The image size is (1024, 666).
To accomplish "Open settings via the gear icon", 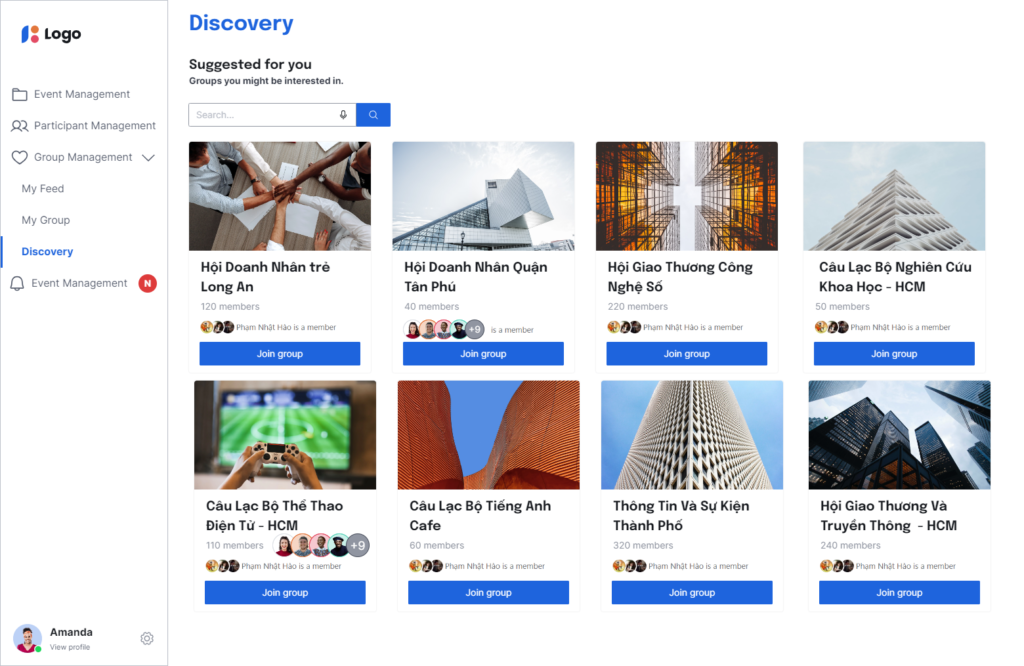I will [x=147, y=638].
